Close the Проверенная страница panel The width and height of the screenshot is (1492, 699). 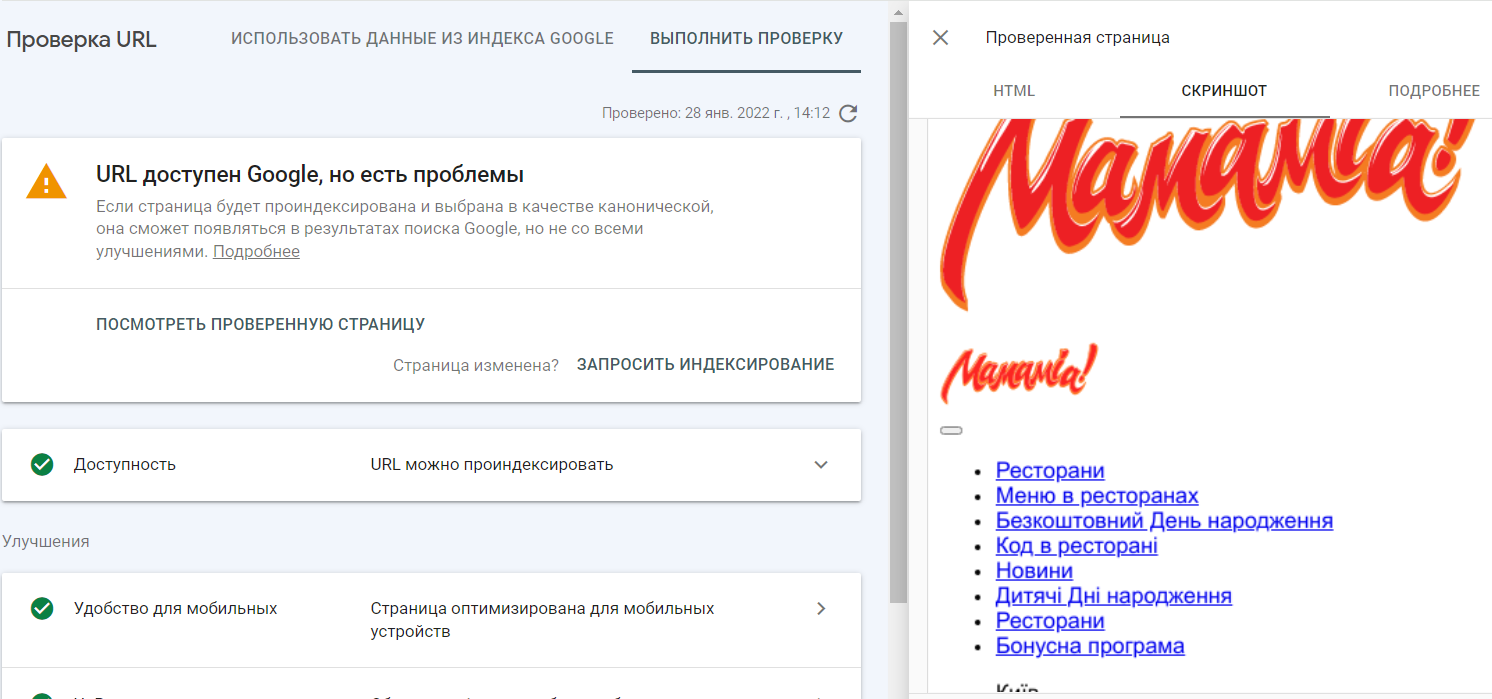(x=940, y=38)
